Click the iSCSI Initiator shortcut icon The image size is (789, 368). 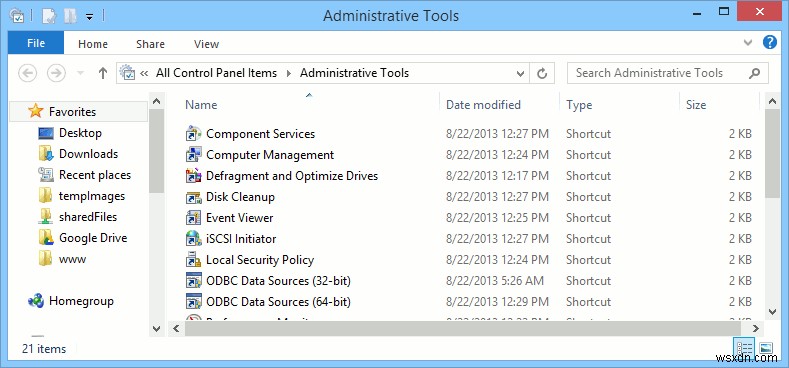194,239
